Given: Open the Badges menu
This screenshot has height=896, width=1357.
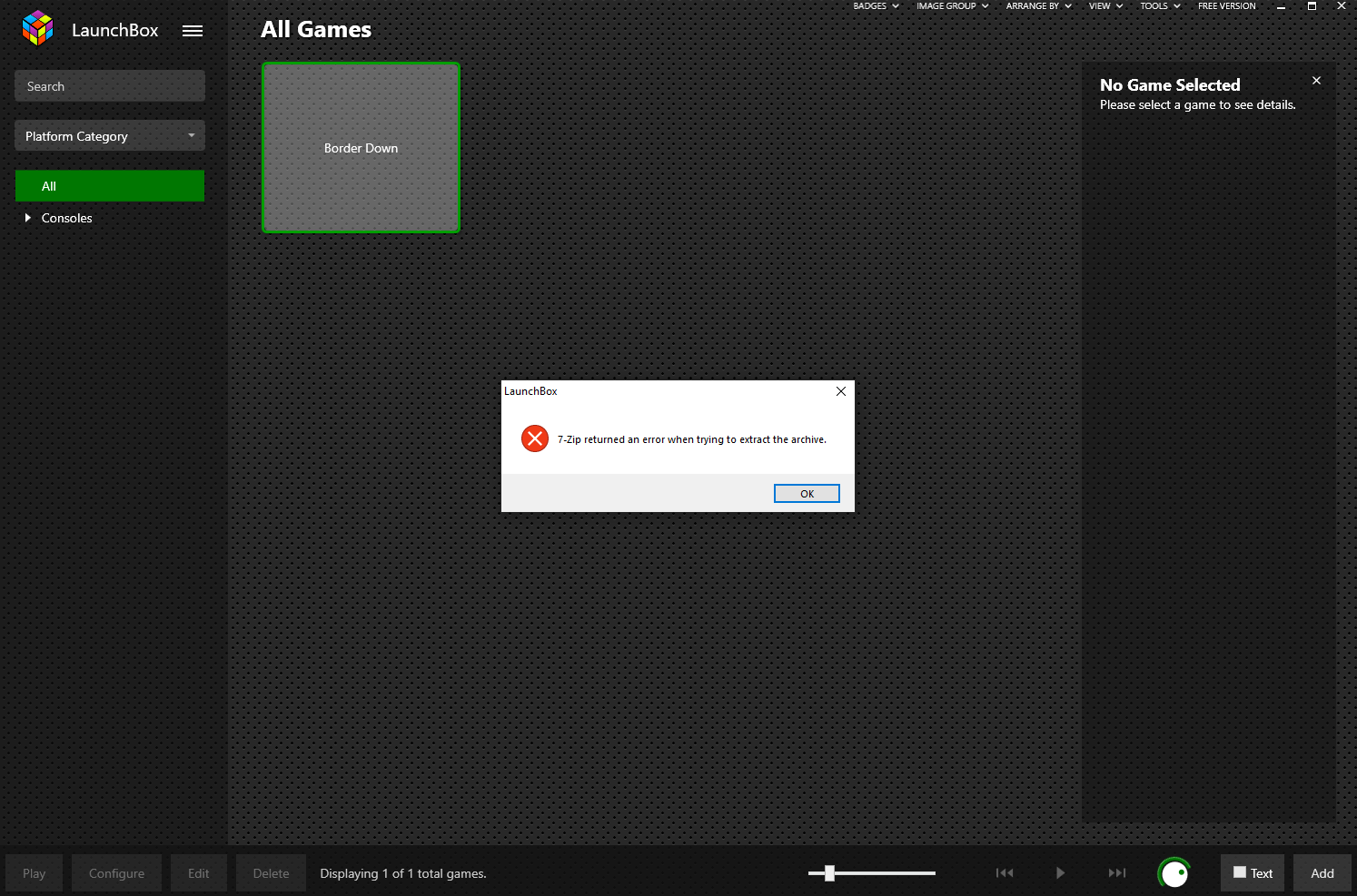Looking at the screenshot, I should click(x=876, y=6).
